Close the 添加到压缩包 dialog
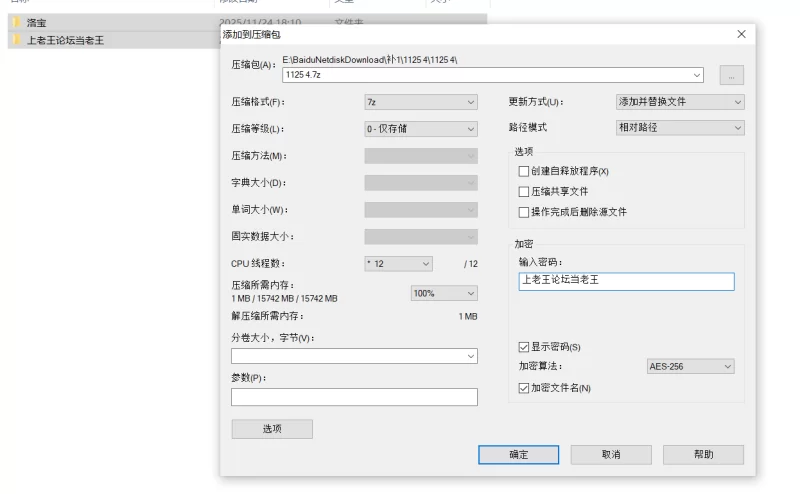Screen dimensions: 800x494 coord(741,34)
